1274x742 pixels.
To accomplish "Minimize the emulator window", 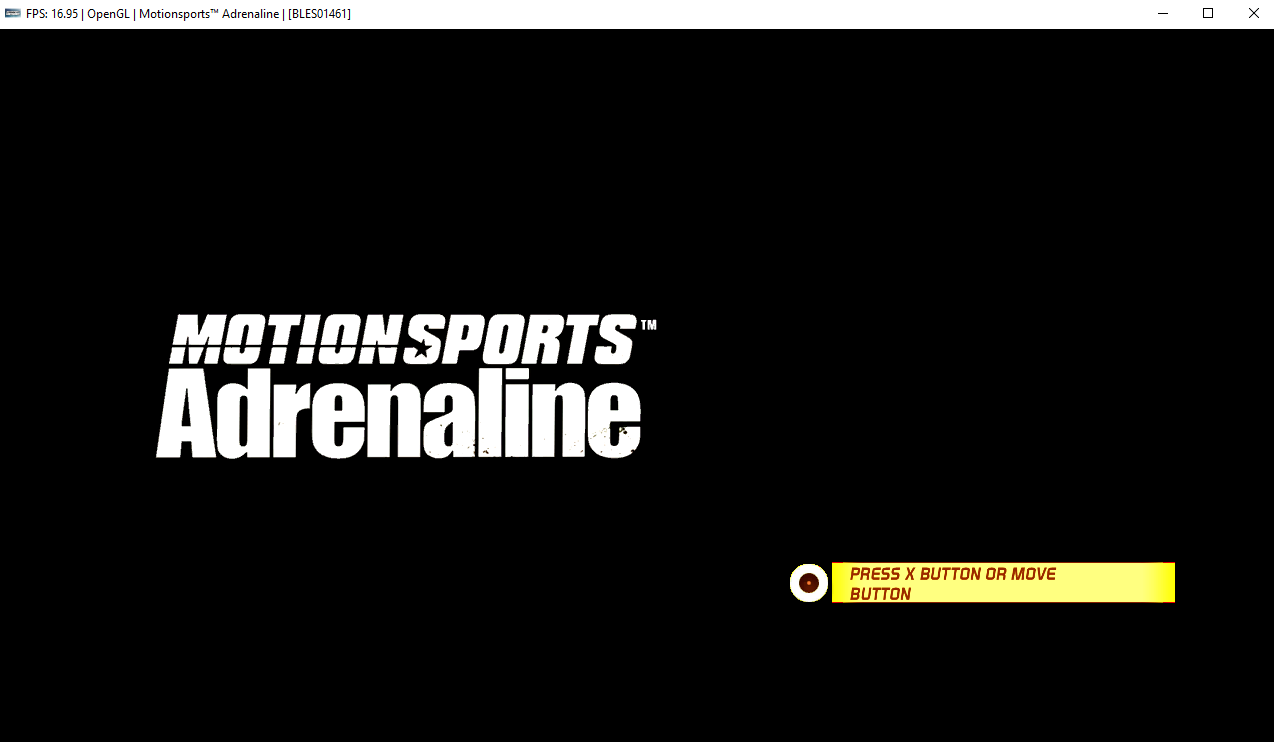I will click(x=1163, y=13).
